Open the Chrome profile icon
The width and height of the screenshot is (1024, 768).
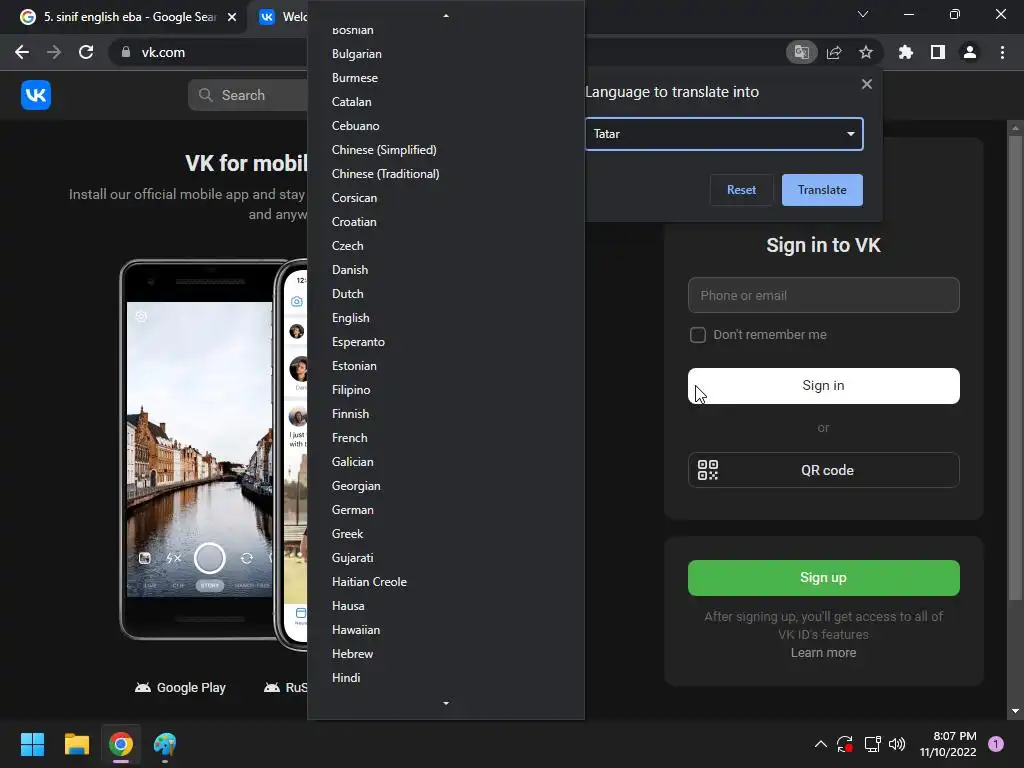click(970, 52)
